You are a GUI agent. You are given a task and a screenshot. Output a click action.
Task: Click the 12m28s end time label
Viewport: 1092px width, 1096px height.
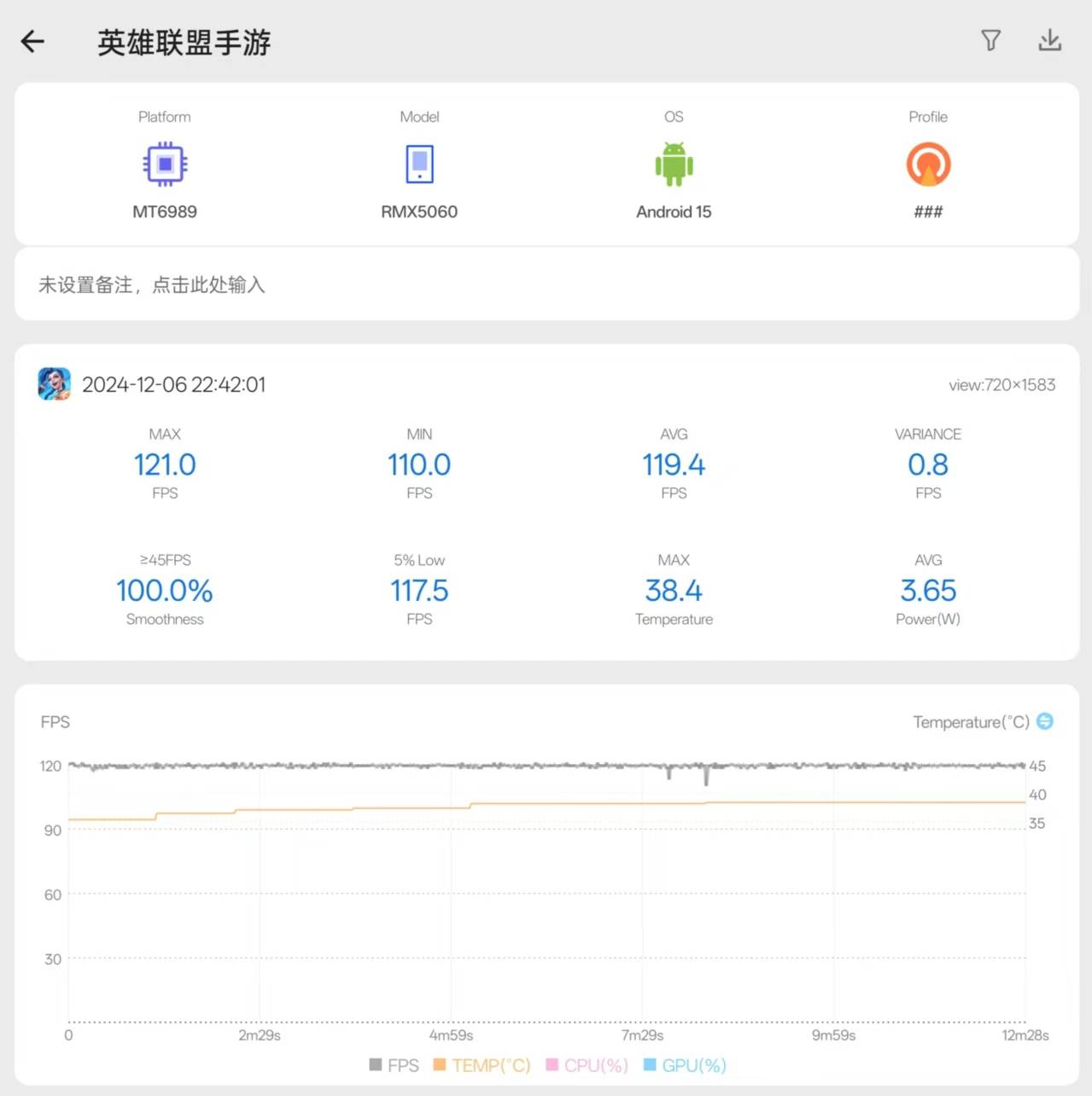click(1025, 1035)
